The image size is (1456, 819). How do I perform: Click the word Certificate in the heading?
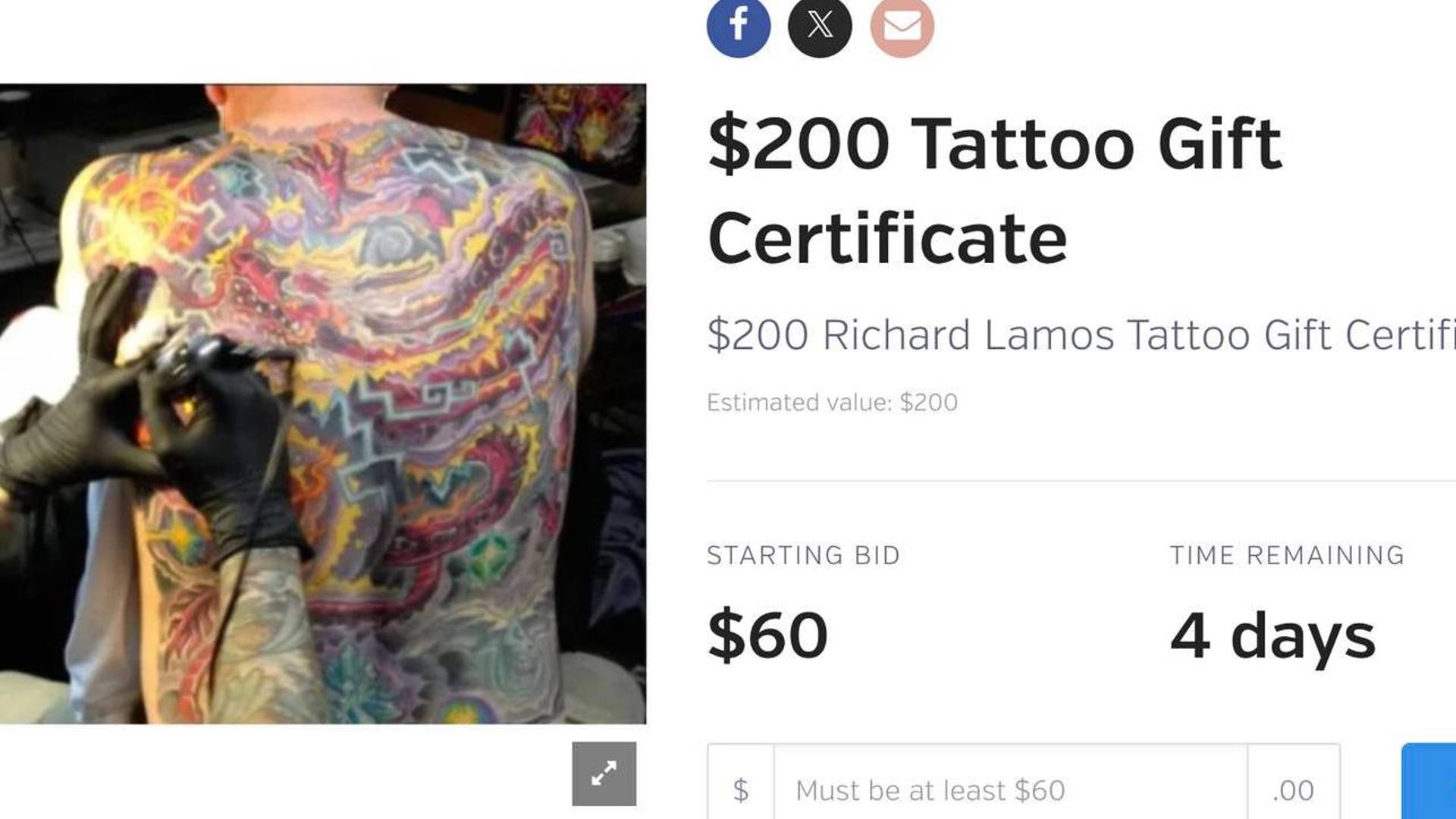point(887,238)
